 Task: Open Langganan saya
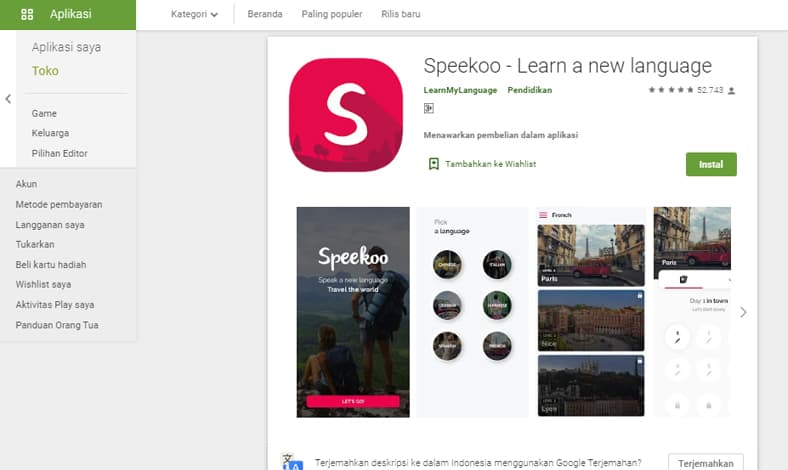[50, 225]
